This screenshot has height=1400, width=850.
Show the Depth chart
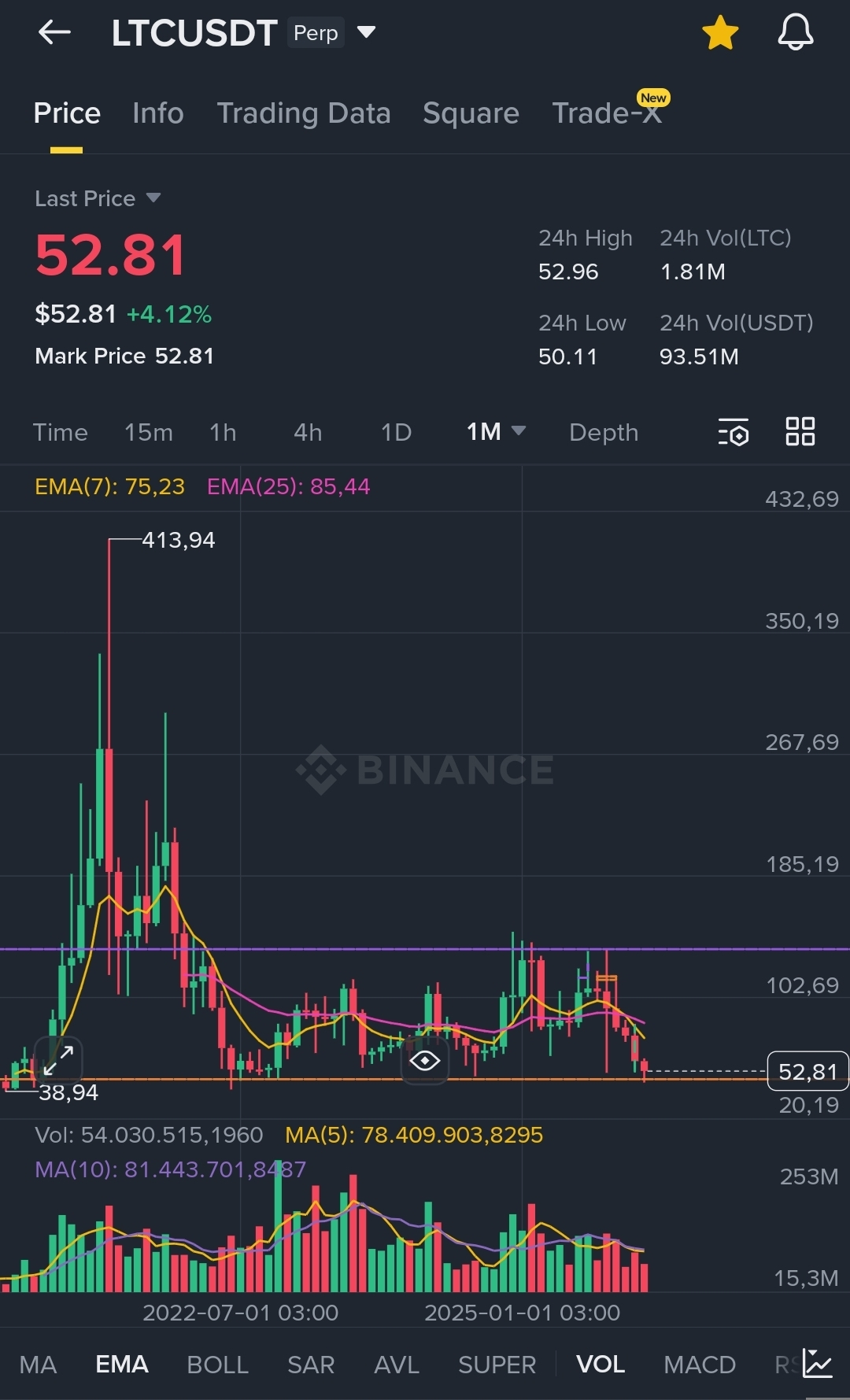click(604, 432)
